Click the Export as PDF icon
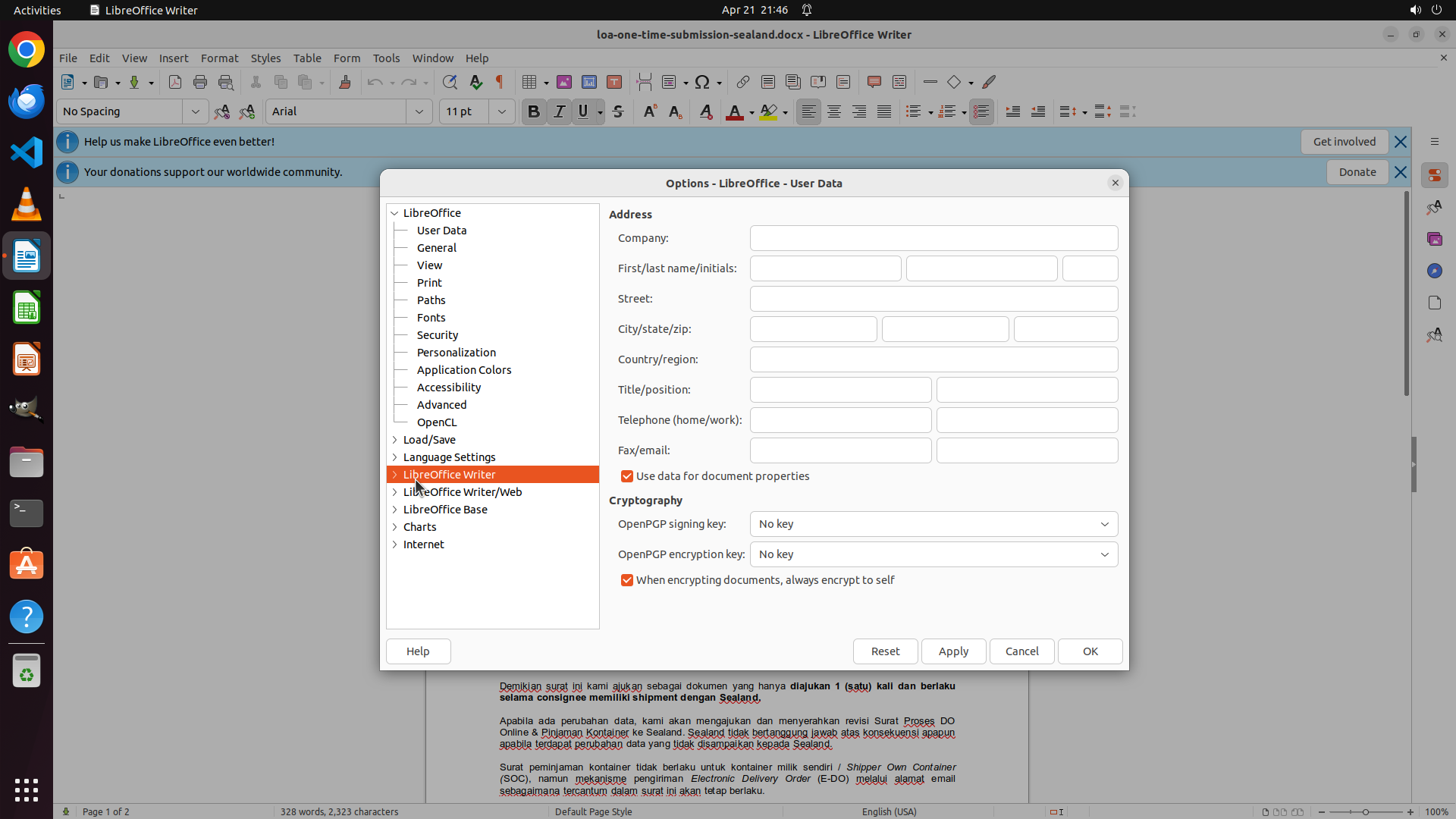The height and width of the screenshot is (819, 1456). (x=175, y=82)
